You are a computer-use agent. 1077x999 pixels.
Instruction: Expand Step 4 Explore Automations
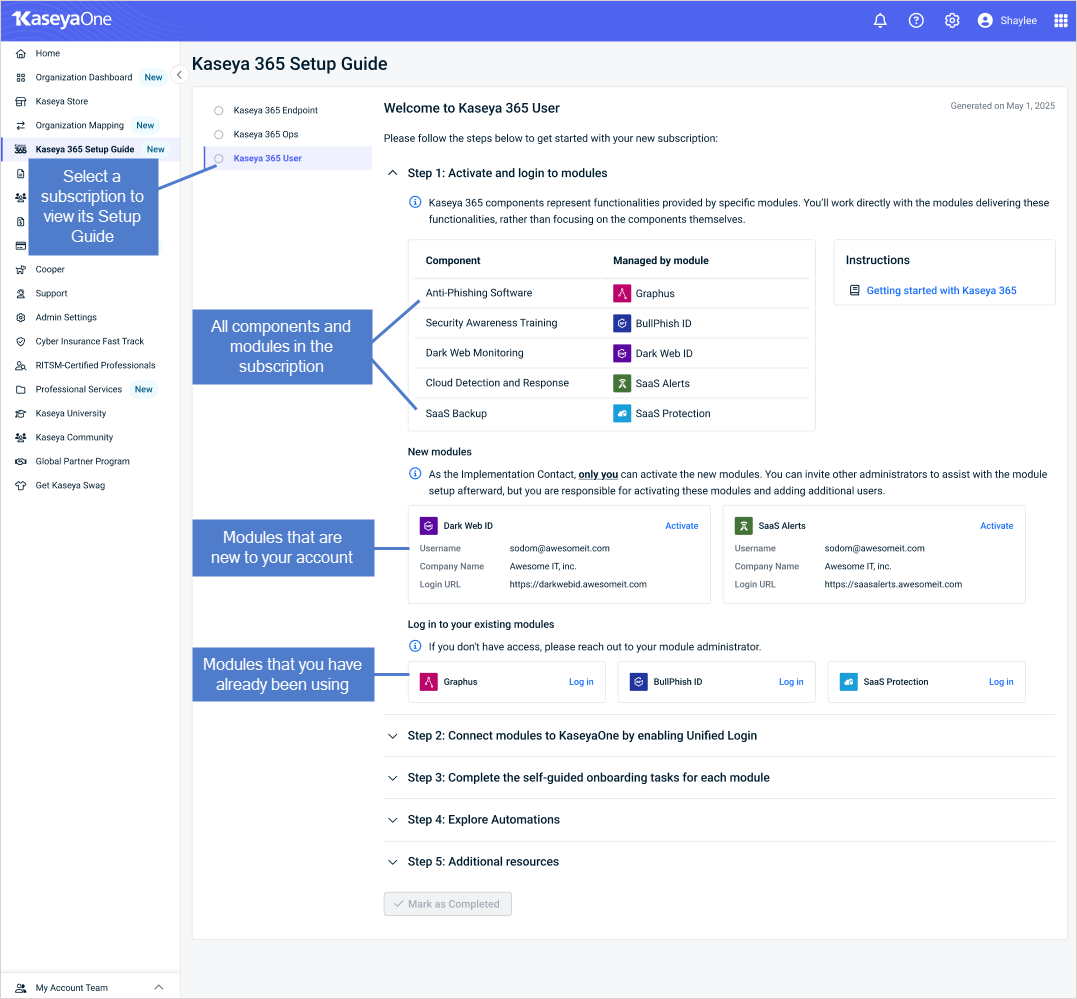click(392, 820)
